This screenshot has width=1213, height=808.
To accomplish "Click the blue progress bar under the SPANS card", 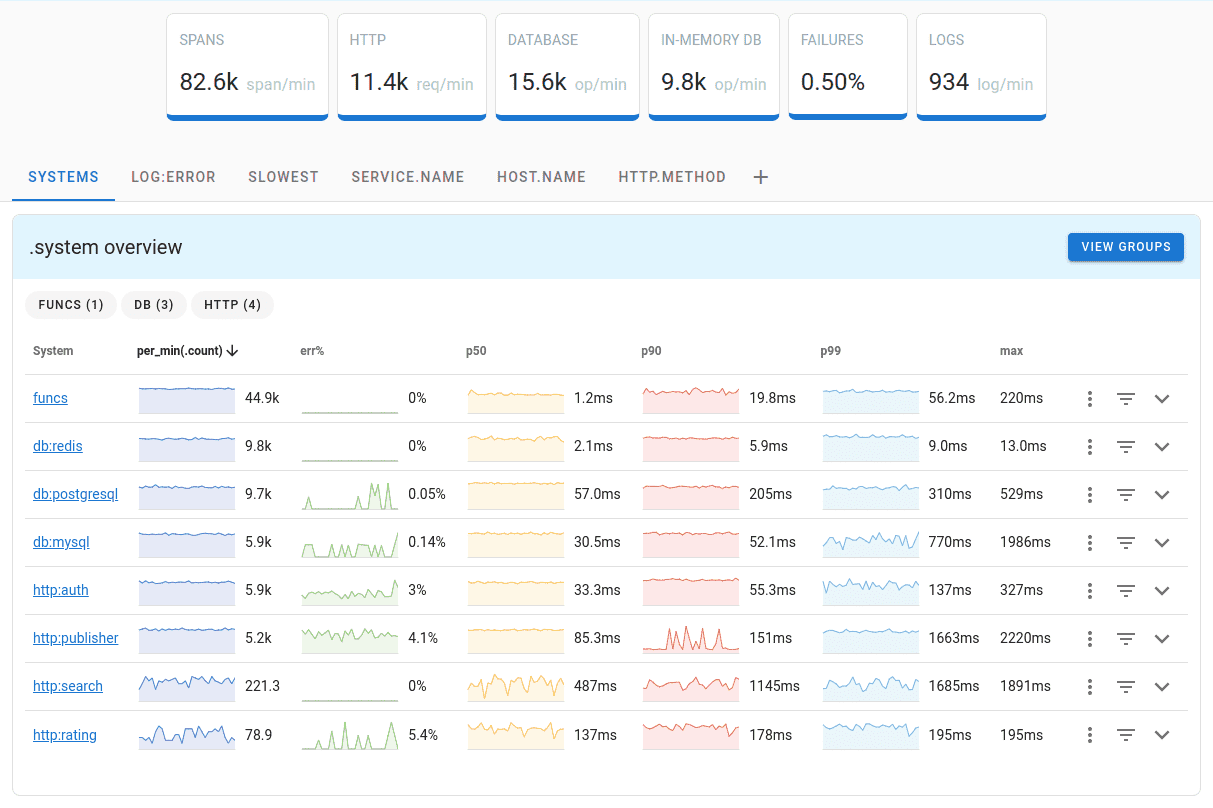I will click(x=247, y=116).
